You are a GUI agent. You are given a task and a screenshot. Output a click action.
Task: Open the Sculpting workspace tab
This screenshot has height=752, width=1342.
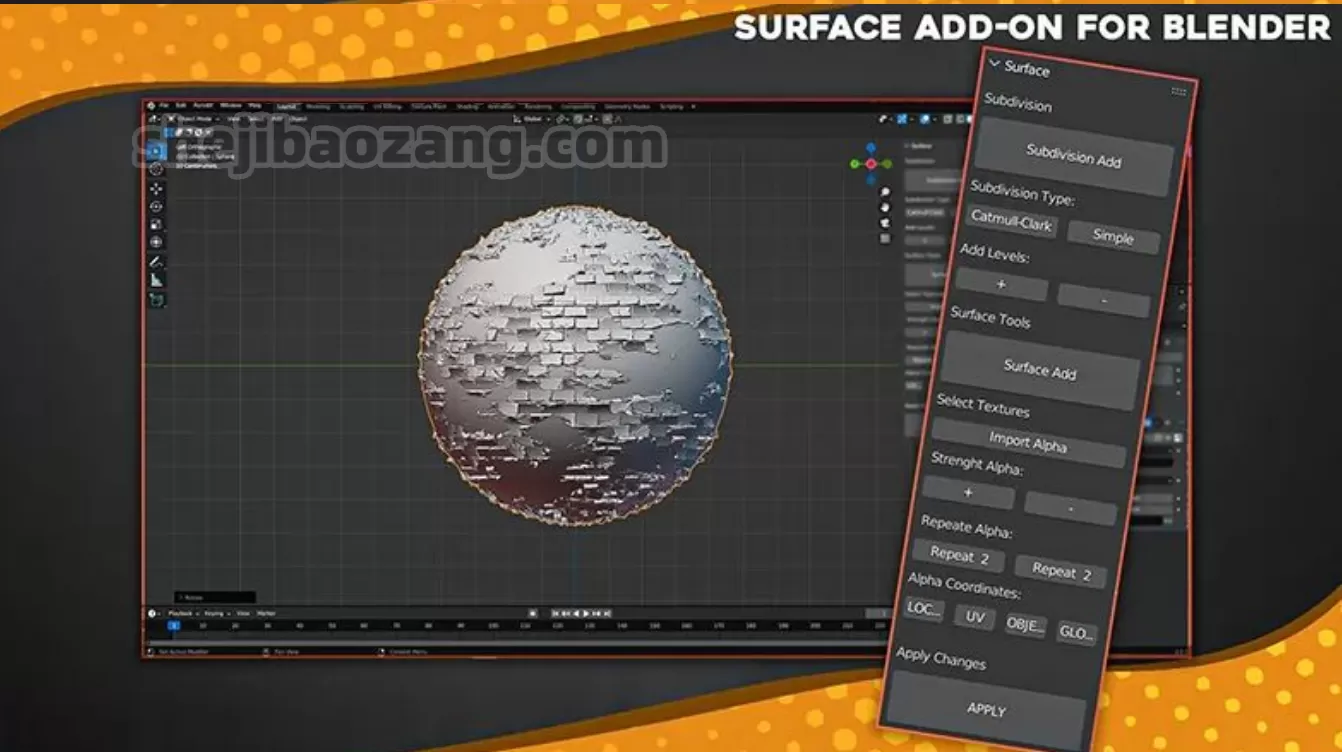point(351,106)
